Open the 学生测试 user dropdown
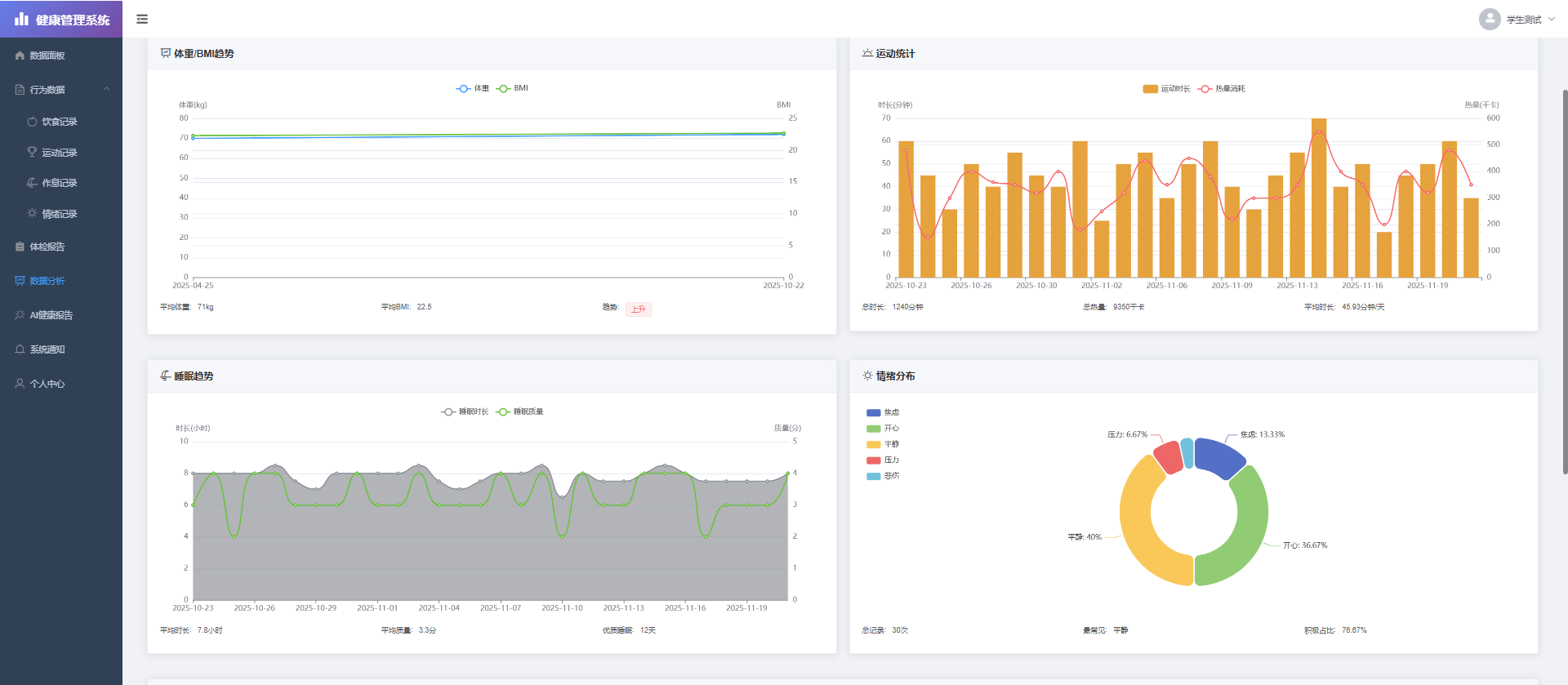 click(x=1517, y=19)
